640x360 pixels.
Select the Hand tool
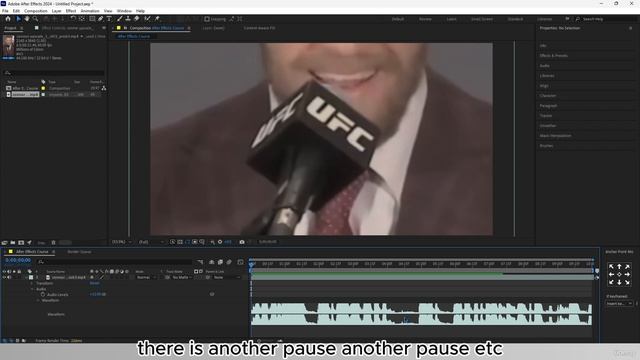27,19
